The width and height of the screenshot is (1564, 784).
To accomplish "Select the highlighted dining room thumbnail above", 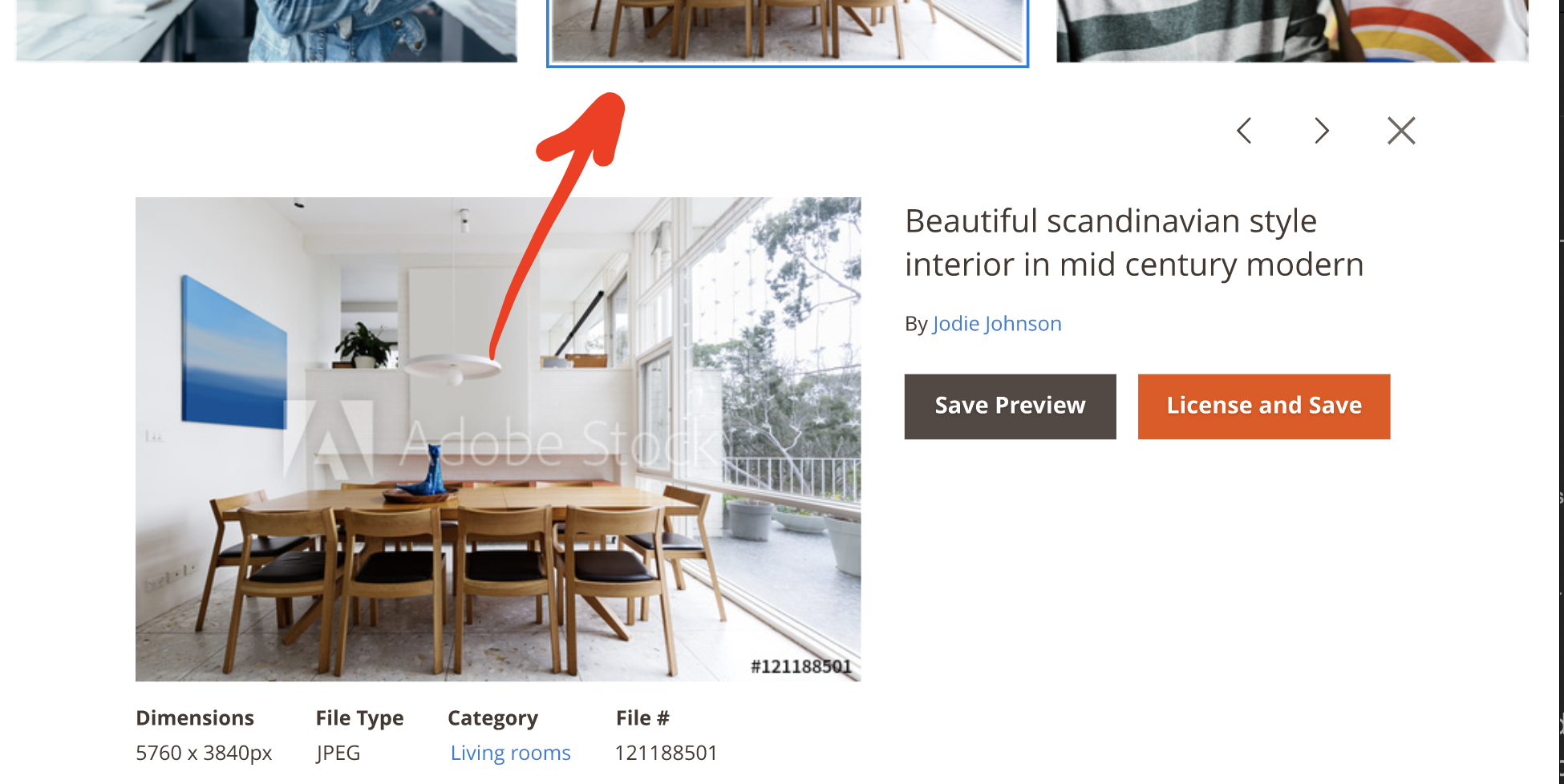I will tap(788, 31).
